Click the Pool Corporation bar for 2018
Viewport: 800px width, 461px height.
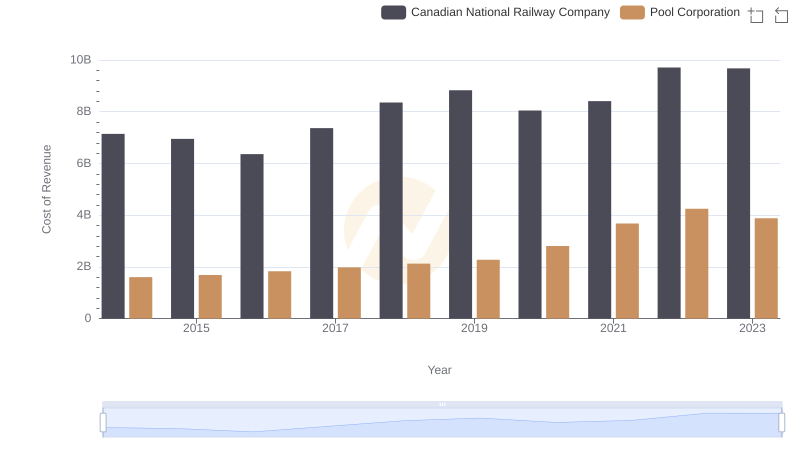coord(418,291)
